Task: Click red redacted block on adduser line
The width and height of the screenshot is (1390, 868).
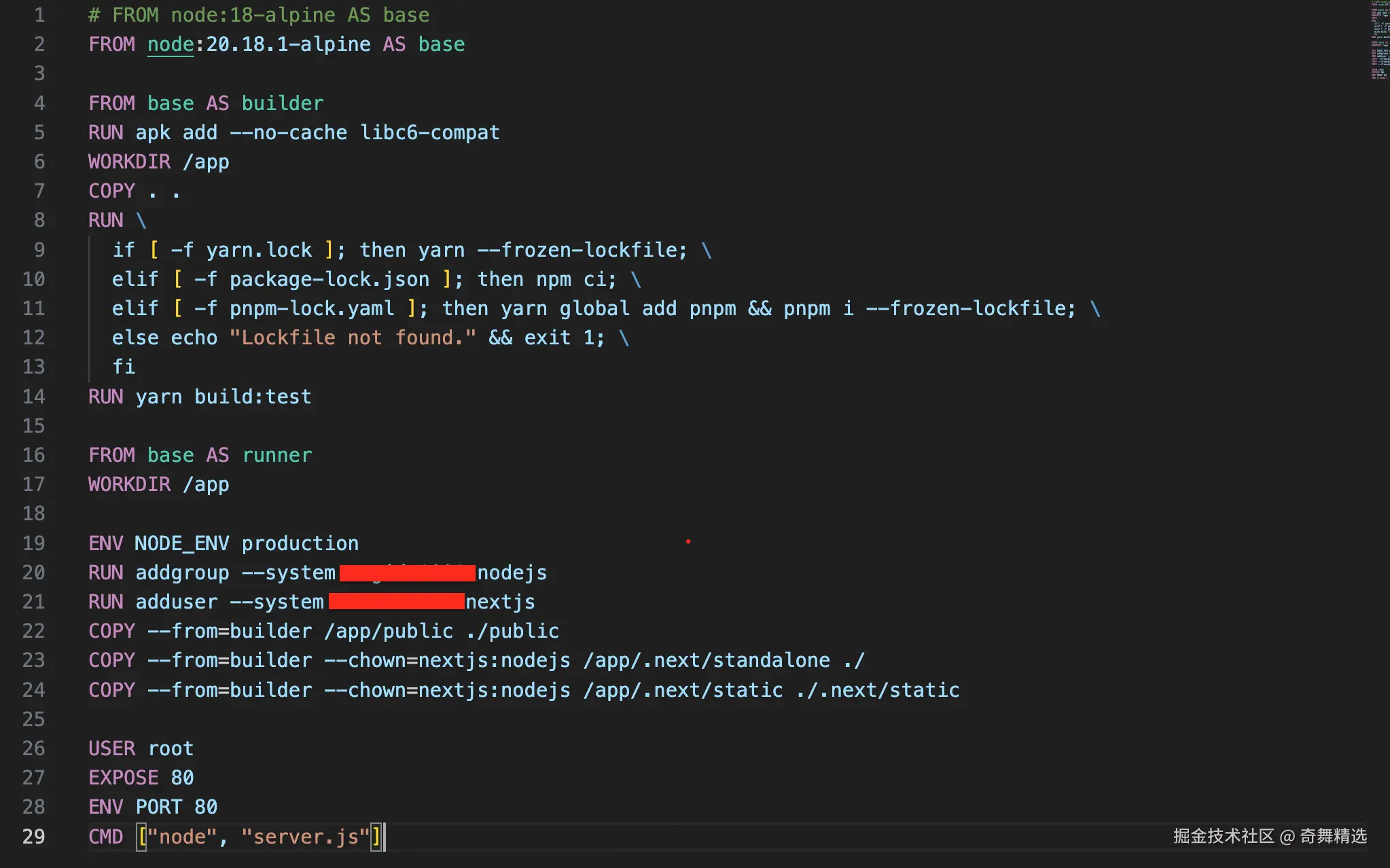Action: [x=396, y=602]
